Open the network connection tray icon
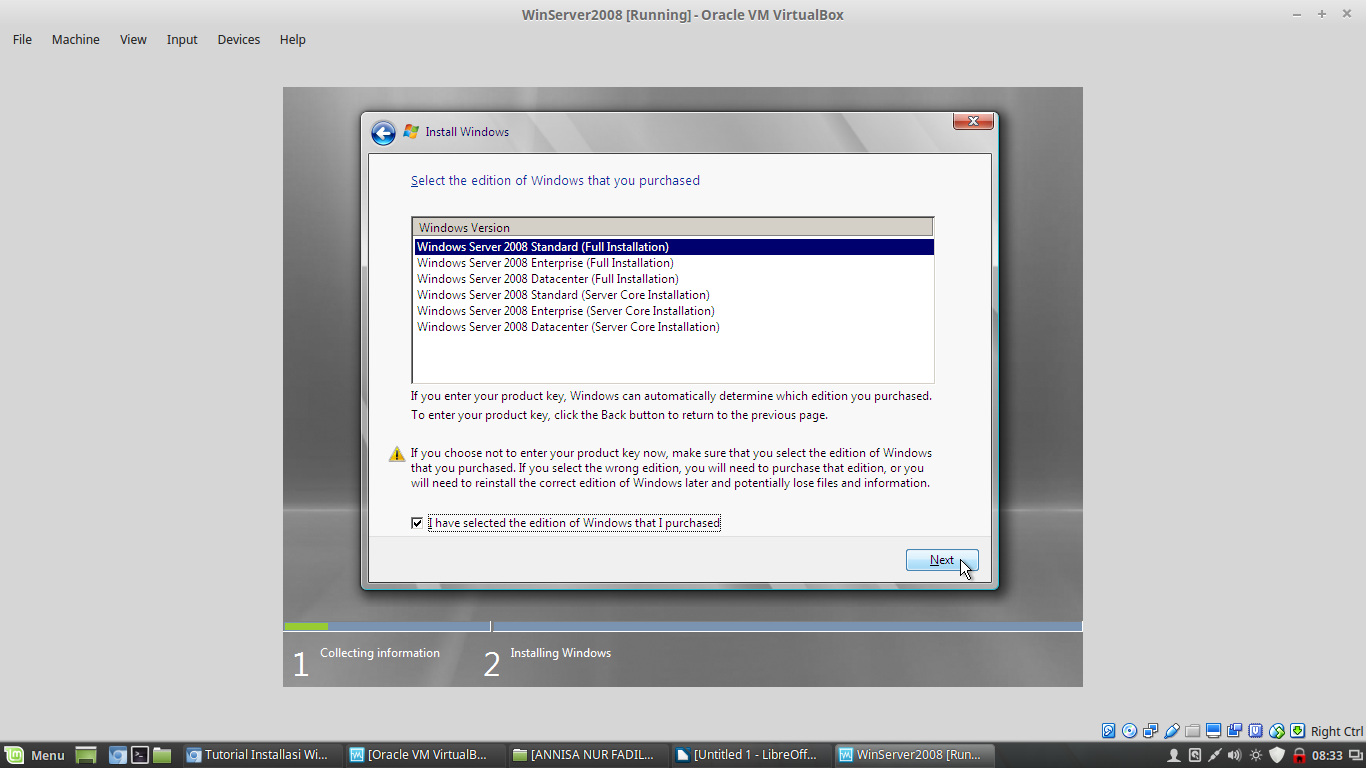The image size is (1366, 768). tap(1214, 755)
